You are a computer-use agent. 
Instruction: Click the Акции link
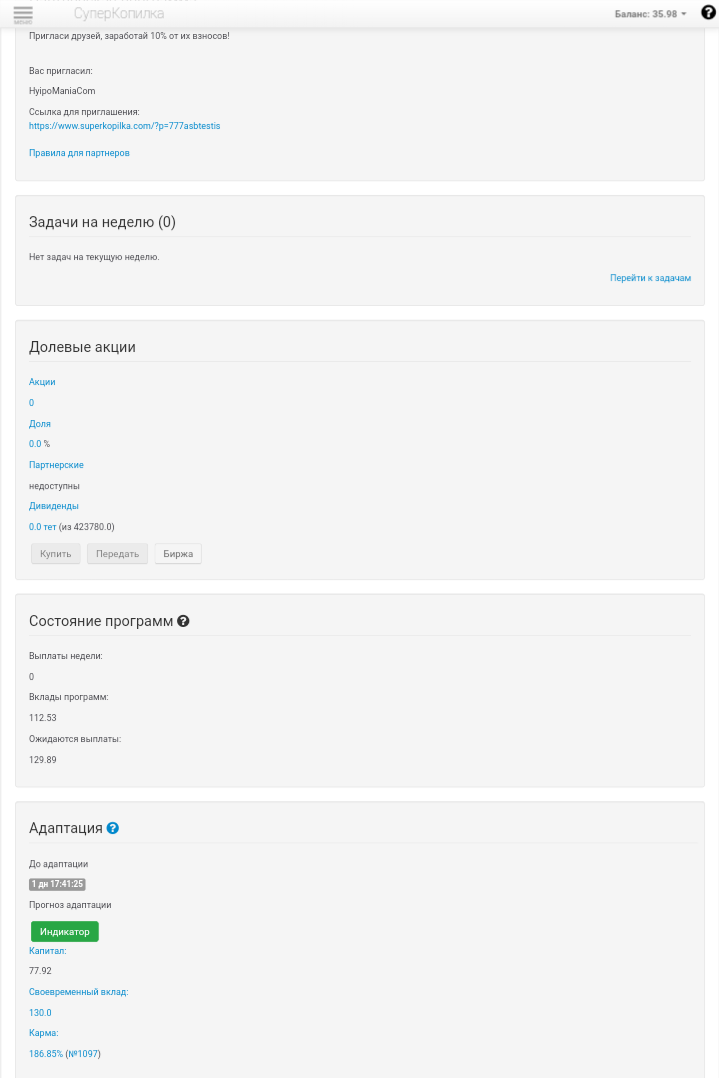tap(42, 382)
